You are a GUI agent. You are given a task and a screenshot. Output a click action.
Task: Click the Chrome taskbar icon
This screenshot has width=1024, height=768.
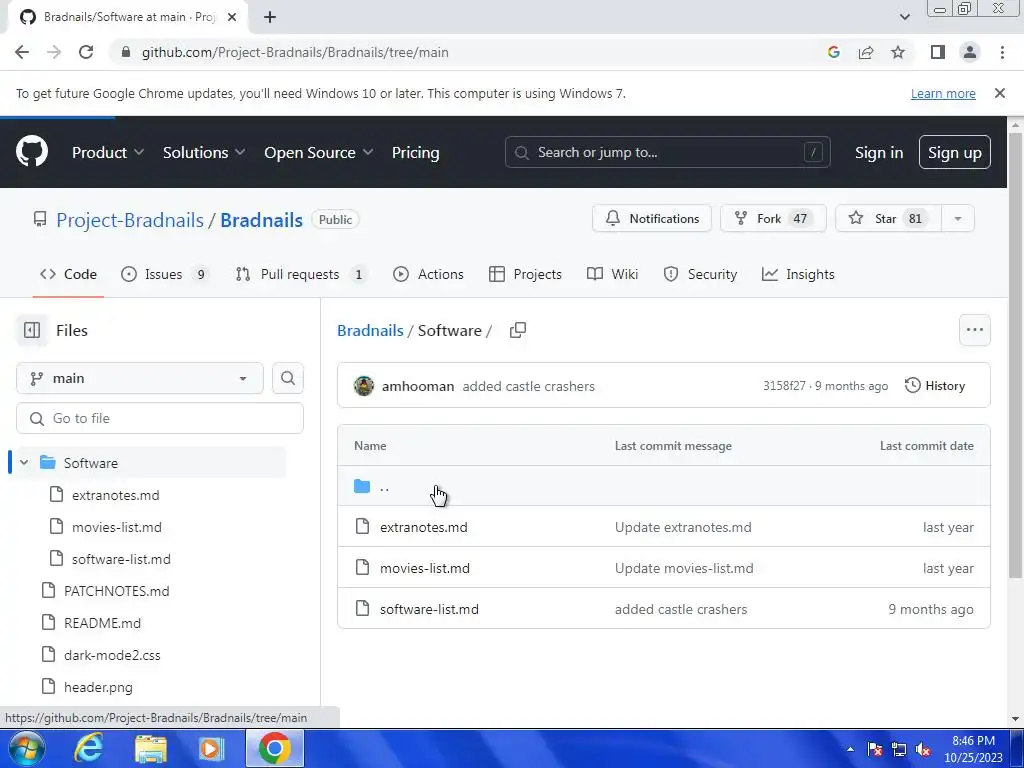[x=274, y=748]
